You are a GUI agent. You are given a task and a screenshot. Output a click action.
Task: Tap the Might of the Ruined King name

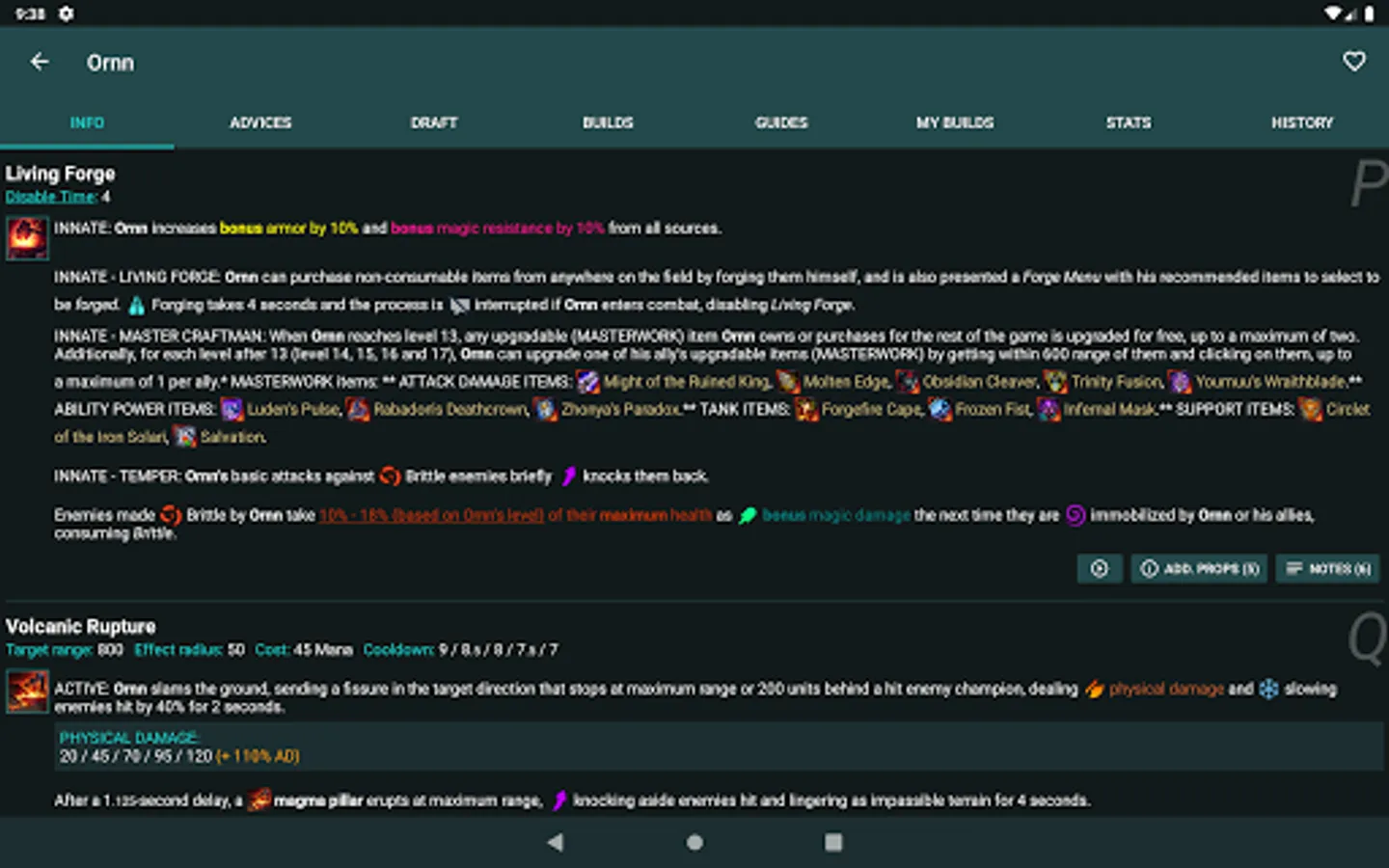point(687,382)
